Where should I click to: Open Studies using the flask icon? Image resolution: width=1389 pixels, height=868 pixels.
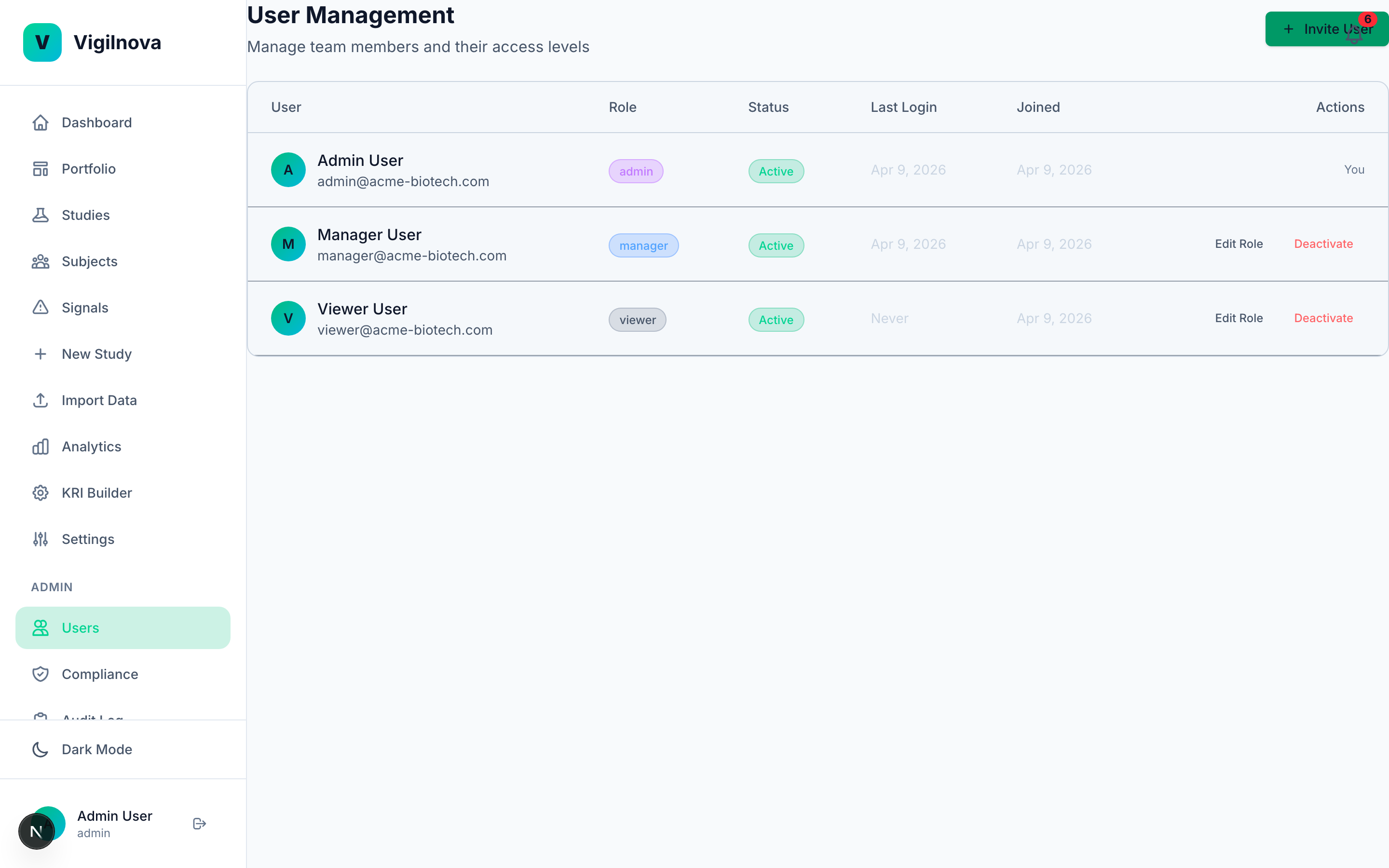pyautogui.click(x=40, y=215)
